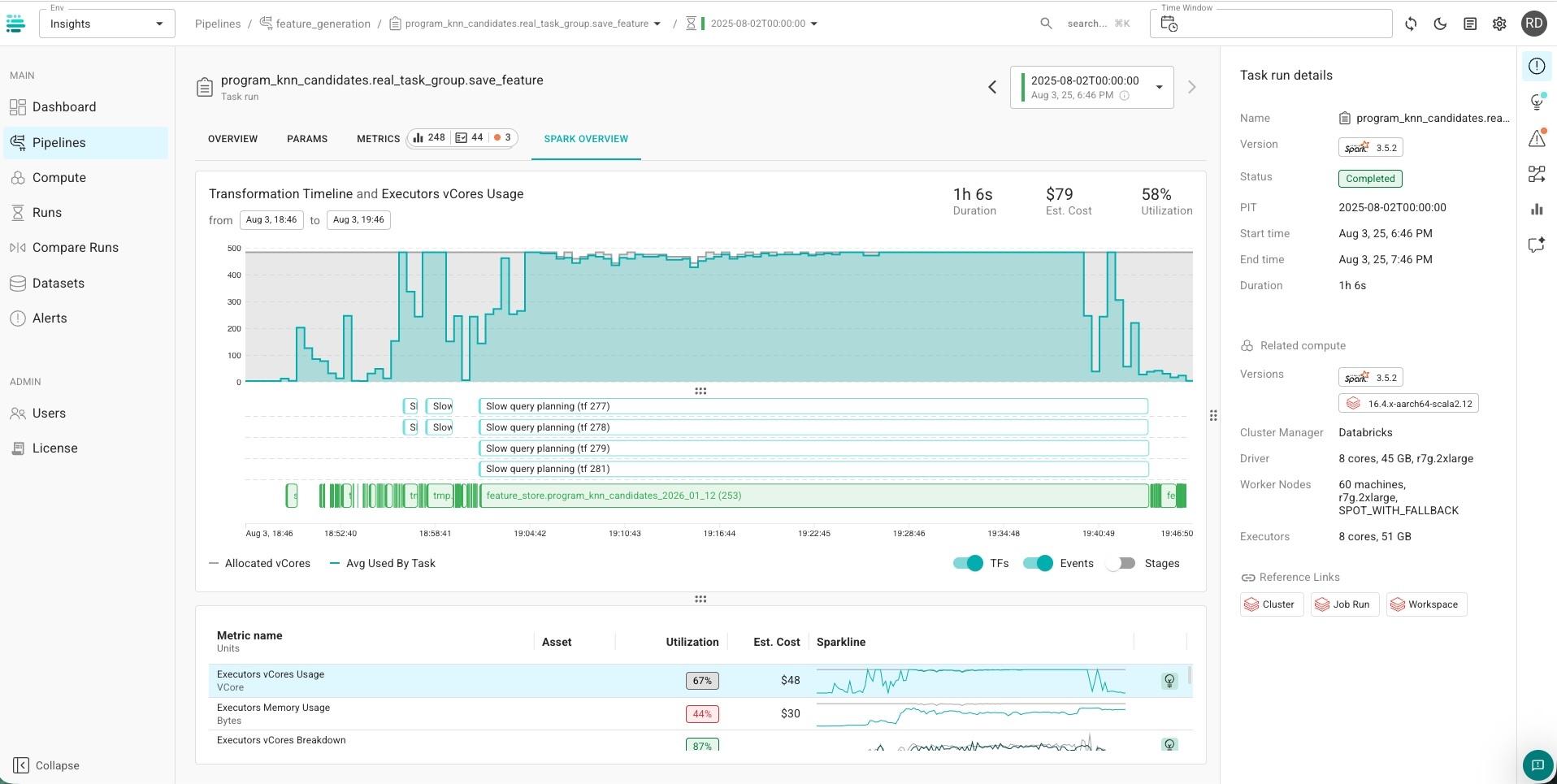Image resolution: width=1557 pixels, height=784 pixels.
Task: Open the lightbulb insights icon in right rail
Action: click(x=1537, y=102)
